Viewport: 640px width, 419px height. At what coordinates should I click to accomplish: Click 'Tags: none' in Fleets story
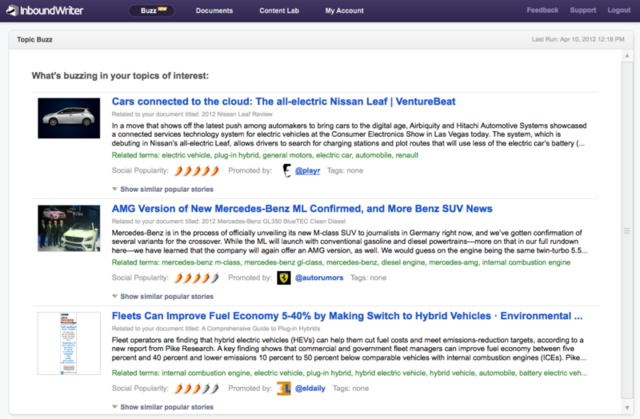pyautogui.click(x=351, y=388)
